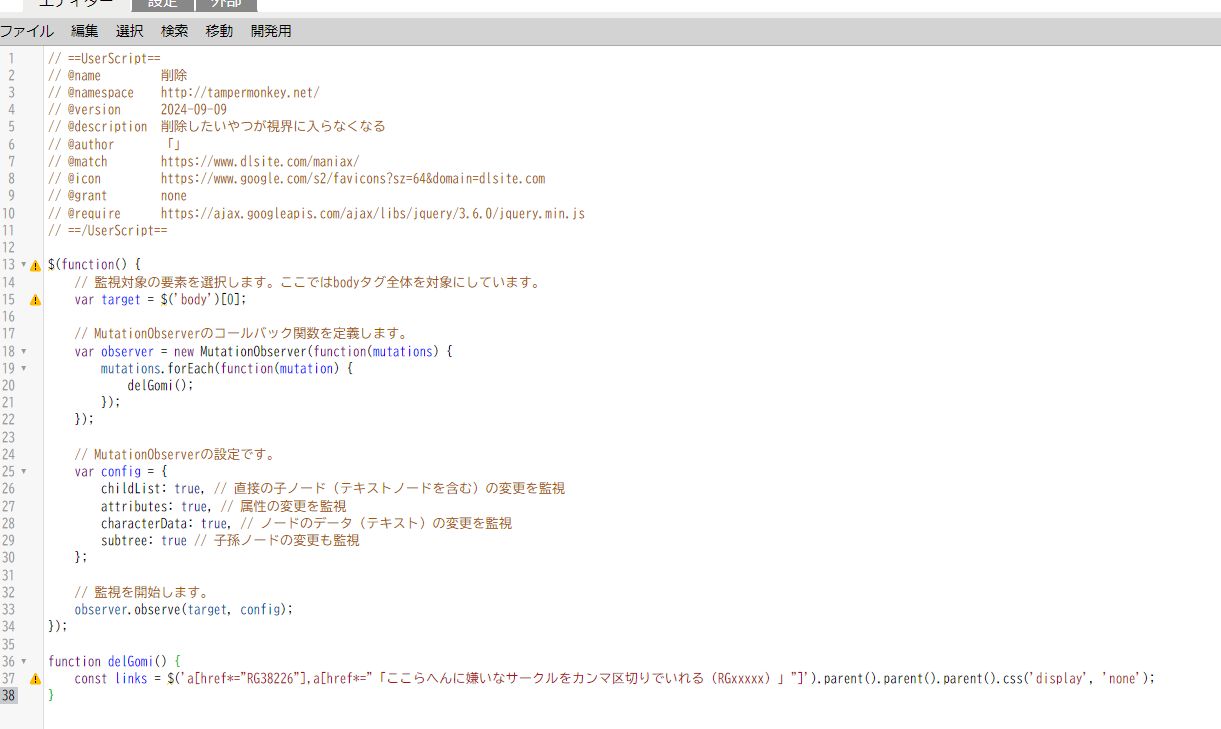The height and width of the screenshot is (729, 1221).
Task: Select the エディター tab
Action: (x=76, y=4)
